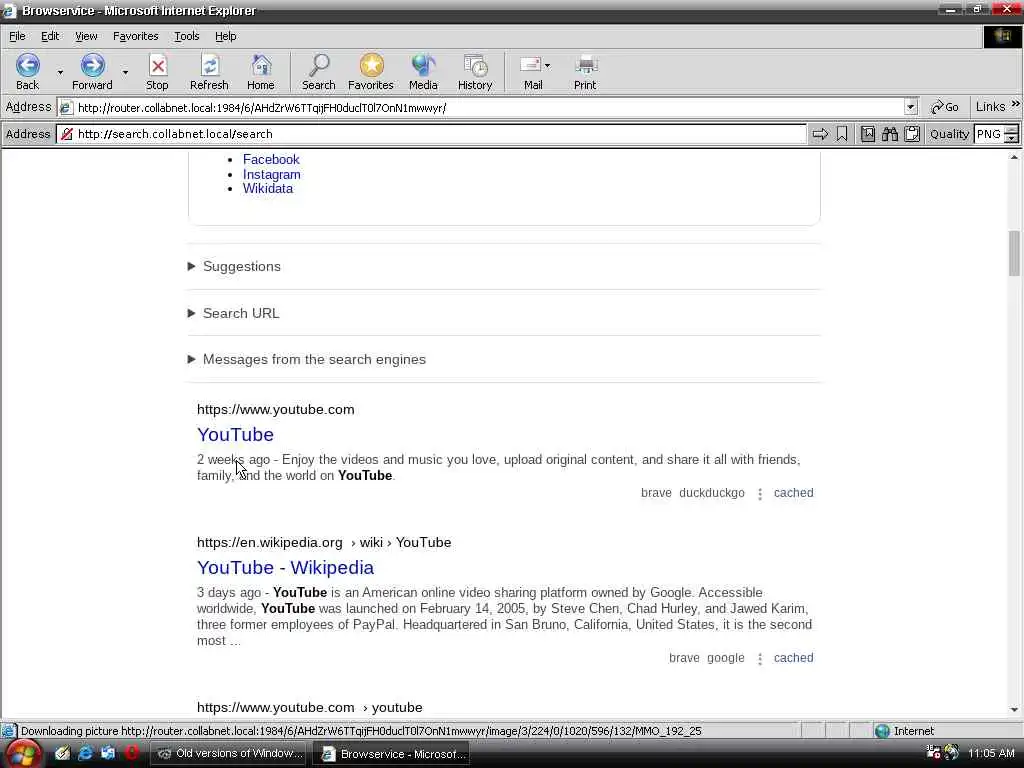Open the Instagram link

[x=272, y=174]
